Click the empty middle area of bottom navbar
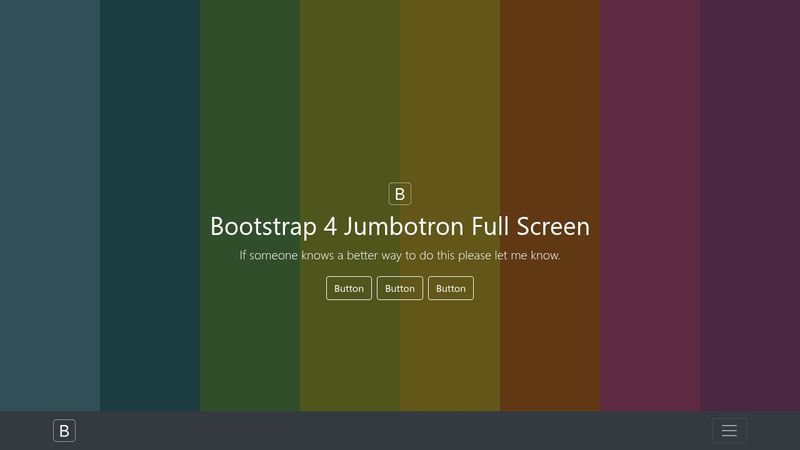Screen dimensions: 800x450 [x=400, y=431]
